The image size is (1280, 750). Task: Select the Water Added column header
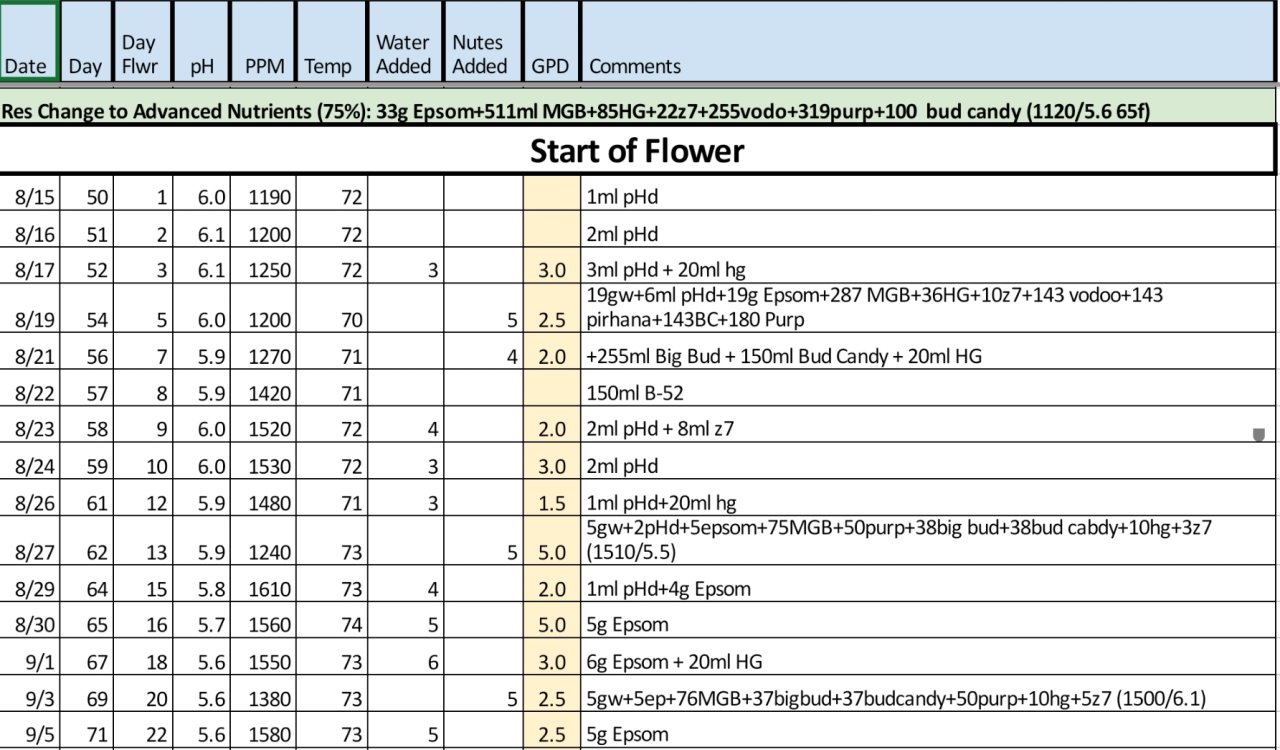(405, 42)
